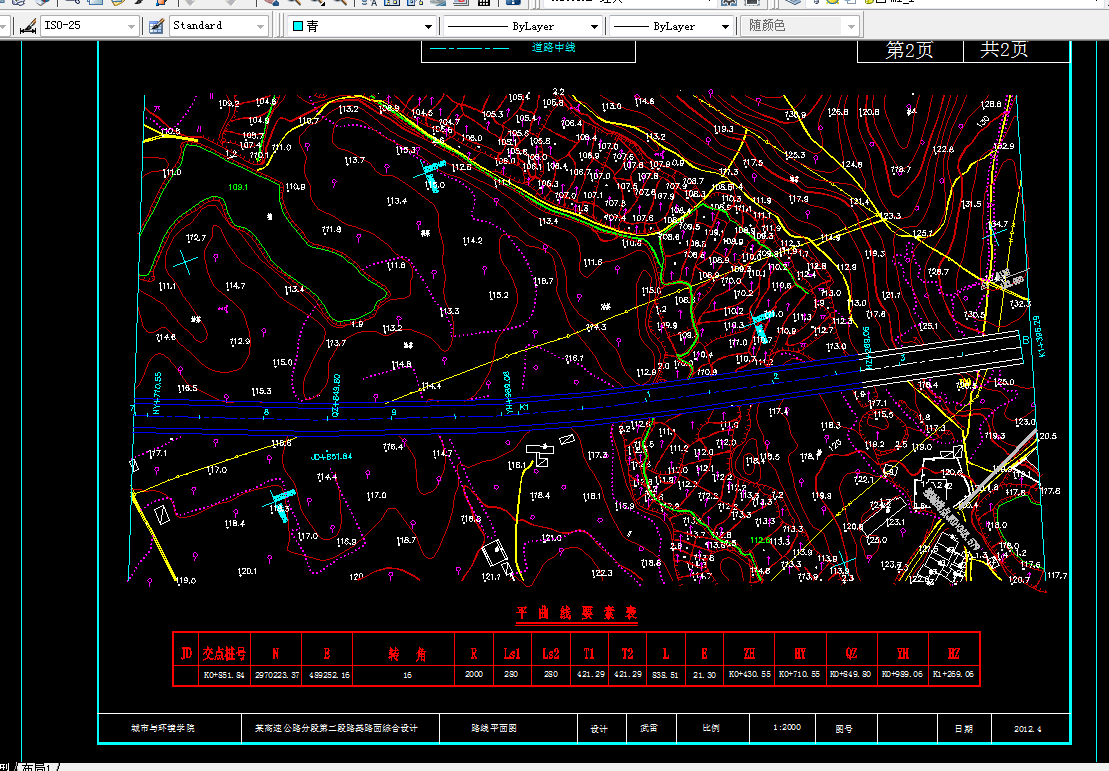The width and height of the screenshot is (1109, 771).
Task: Click the Ls2 column header
Action: coord(550,654)
